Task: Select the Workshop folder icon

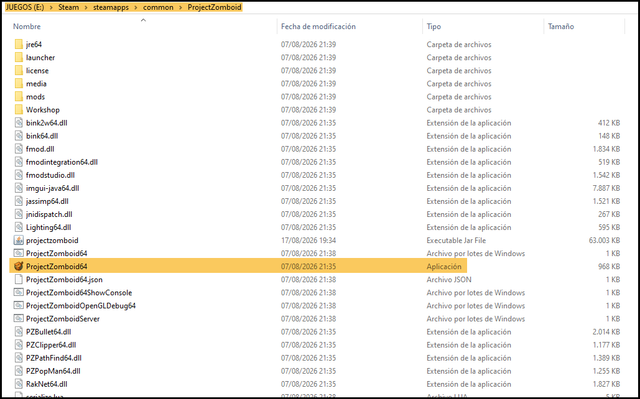Action: click(19, 109)
